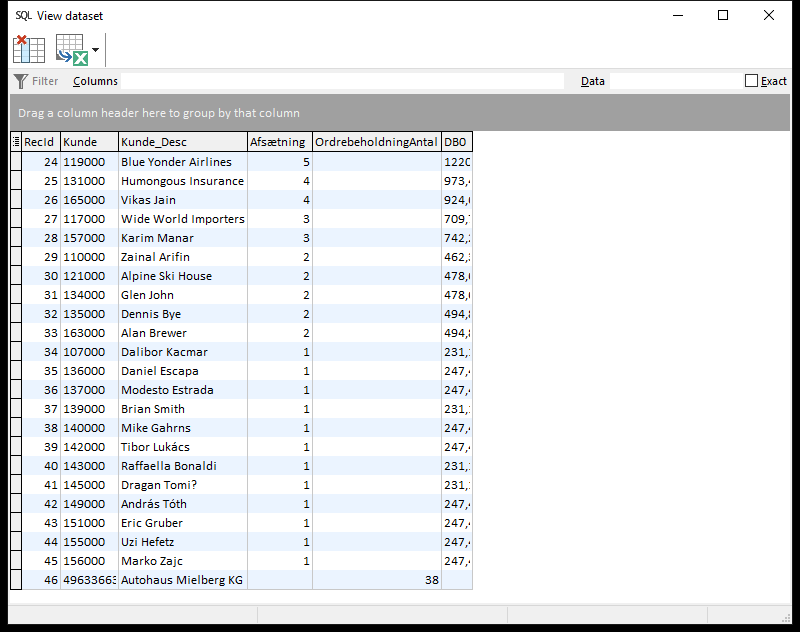Click the RecId cell 24
This screenshot has width=800, height=632.
pyautogui.click(x=41, y=162)
